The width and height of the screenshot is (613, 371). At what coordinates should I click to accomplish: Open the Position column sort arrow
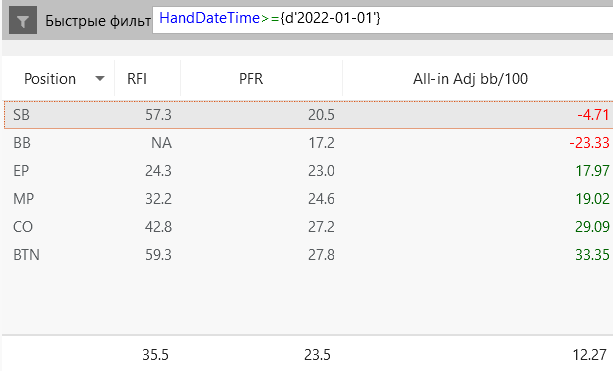click(100, 79)
